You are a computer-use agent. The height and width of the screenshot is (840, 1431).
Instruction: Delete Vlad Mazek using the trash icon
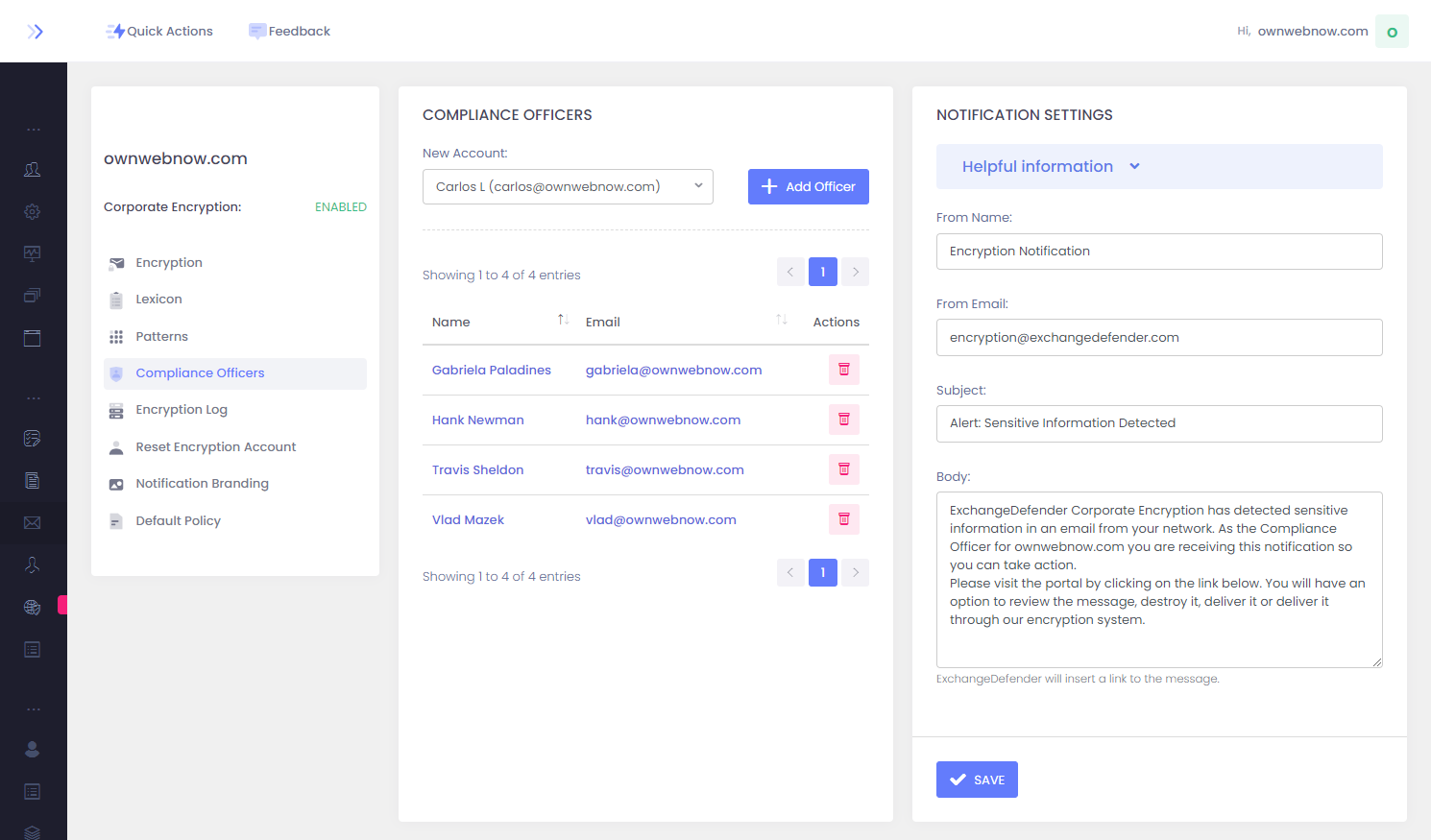point(843,518)
